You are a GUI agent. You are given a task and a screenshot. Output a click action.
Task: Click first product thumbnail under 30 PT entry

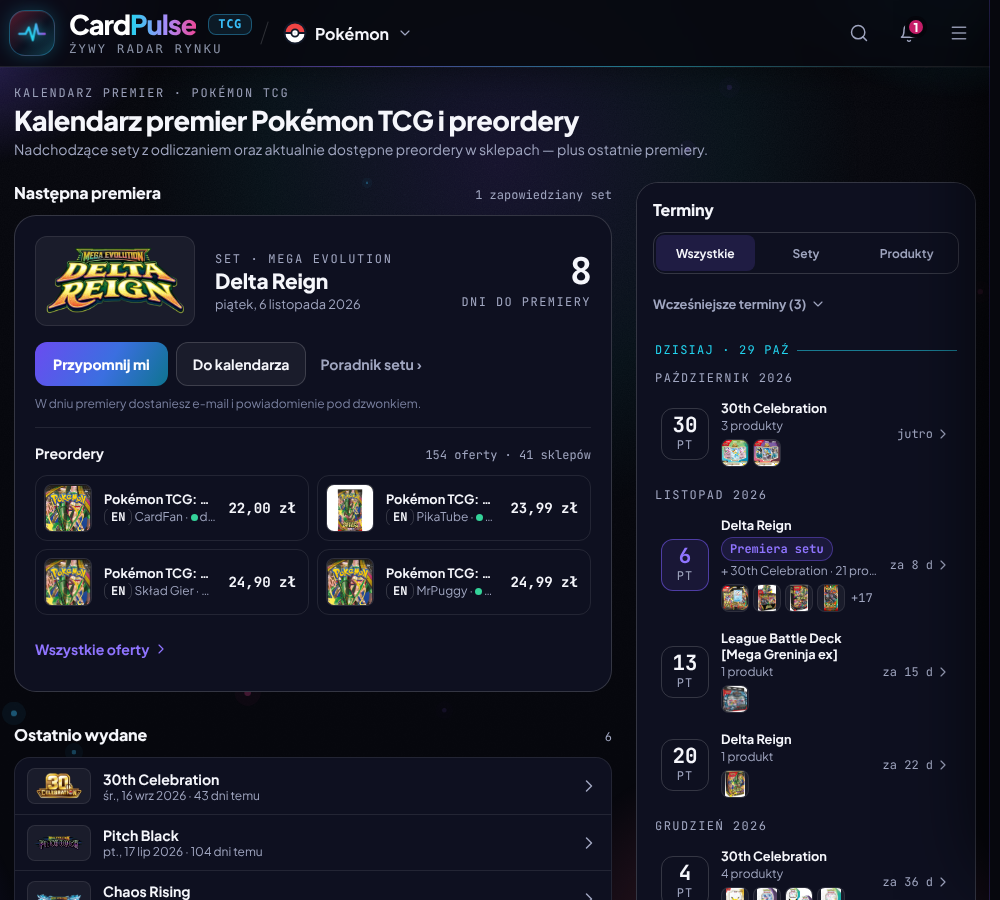coord(735,453)
